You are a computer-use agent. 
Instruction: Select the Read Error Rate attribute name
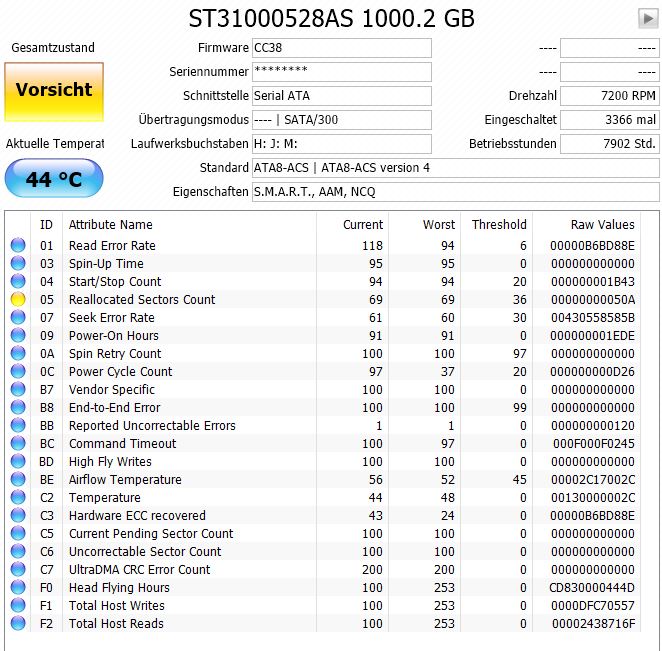point(112,245)
